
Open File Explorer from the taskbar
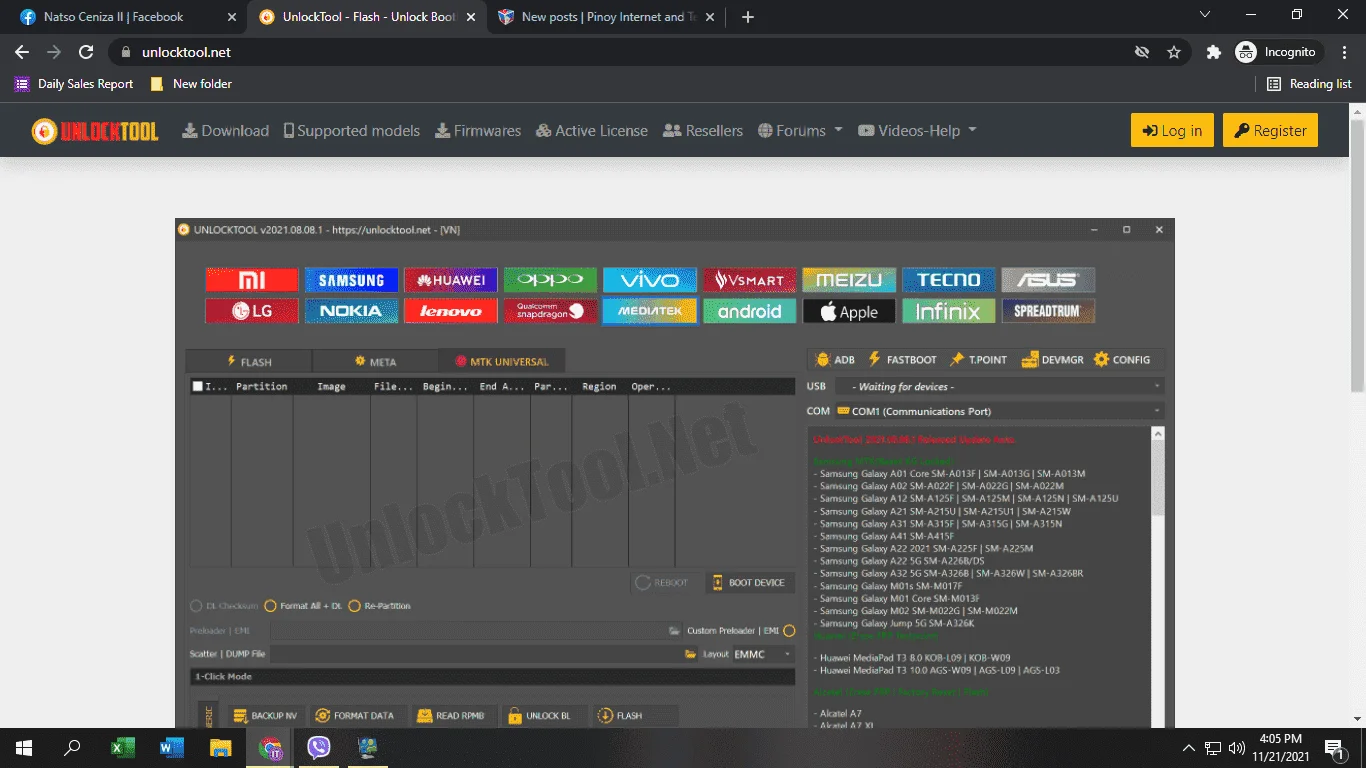221,747
